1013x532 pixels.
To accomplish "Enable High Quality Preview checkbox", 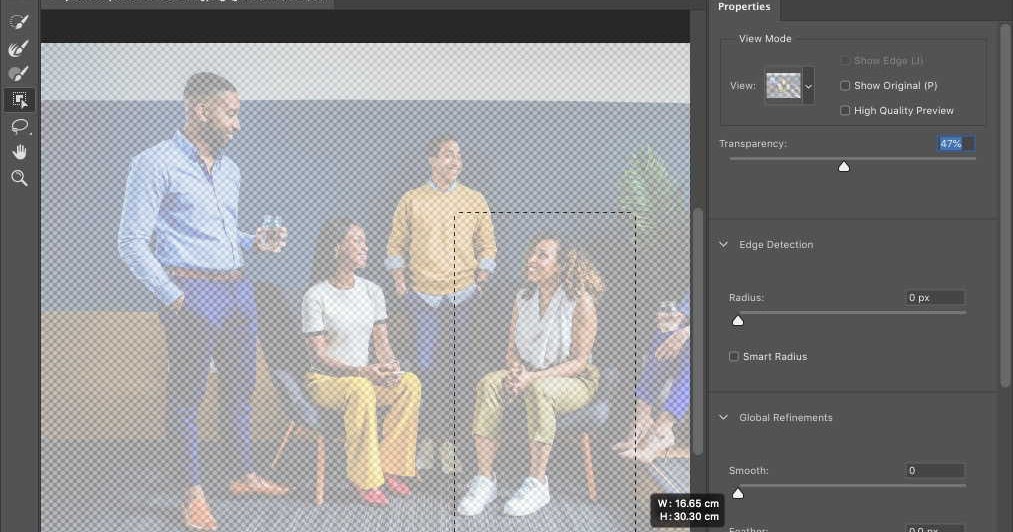I will click(844, 111).
